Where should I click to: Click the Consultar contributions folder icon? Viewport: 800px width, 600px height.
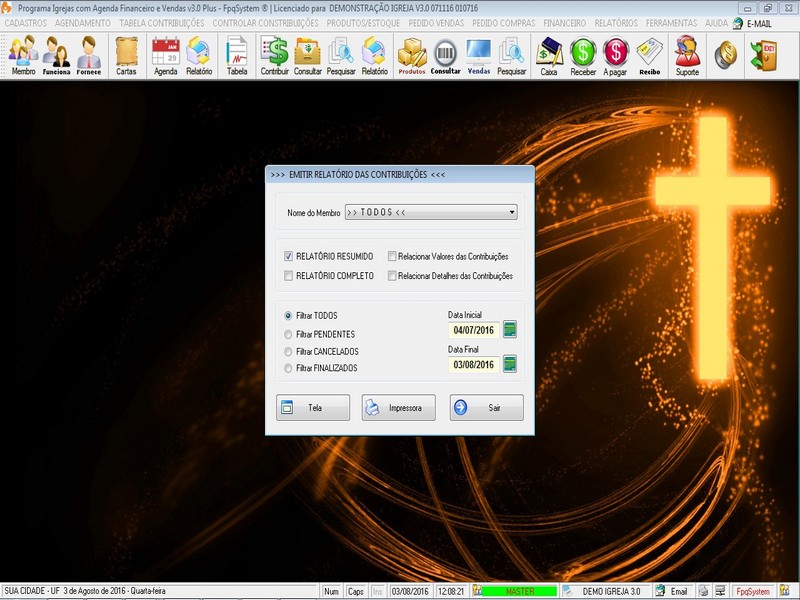pyautogui.click(x=308, y=56)
